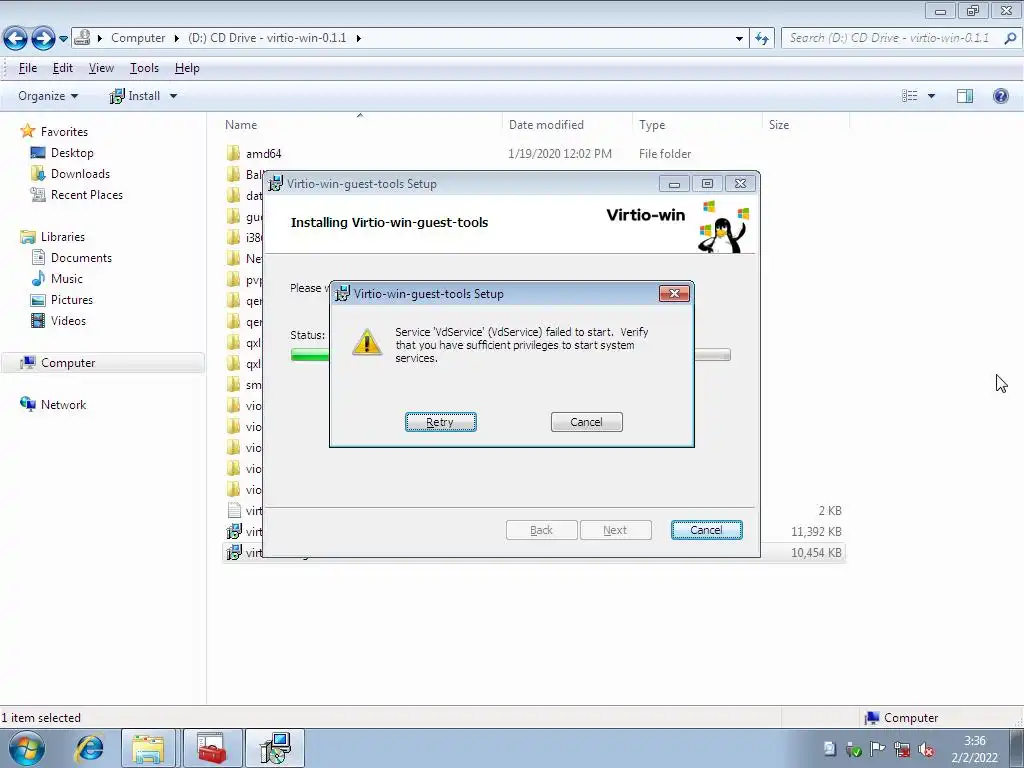
Task: Open the view options dropdown arrow
Action: tap(931, 96)
